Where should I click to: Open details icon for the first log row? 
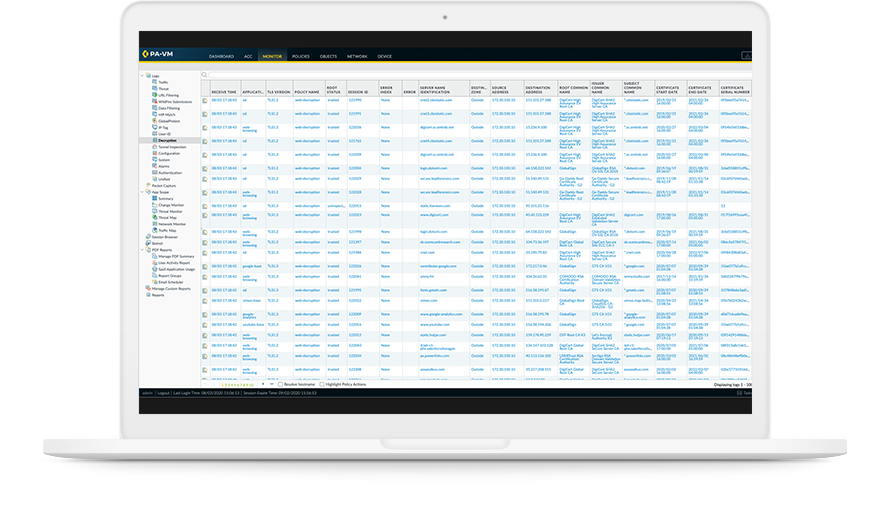tap(205, 100)
